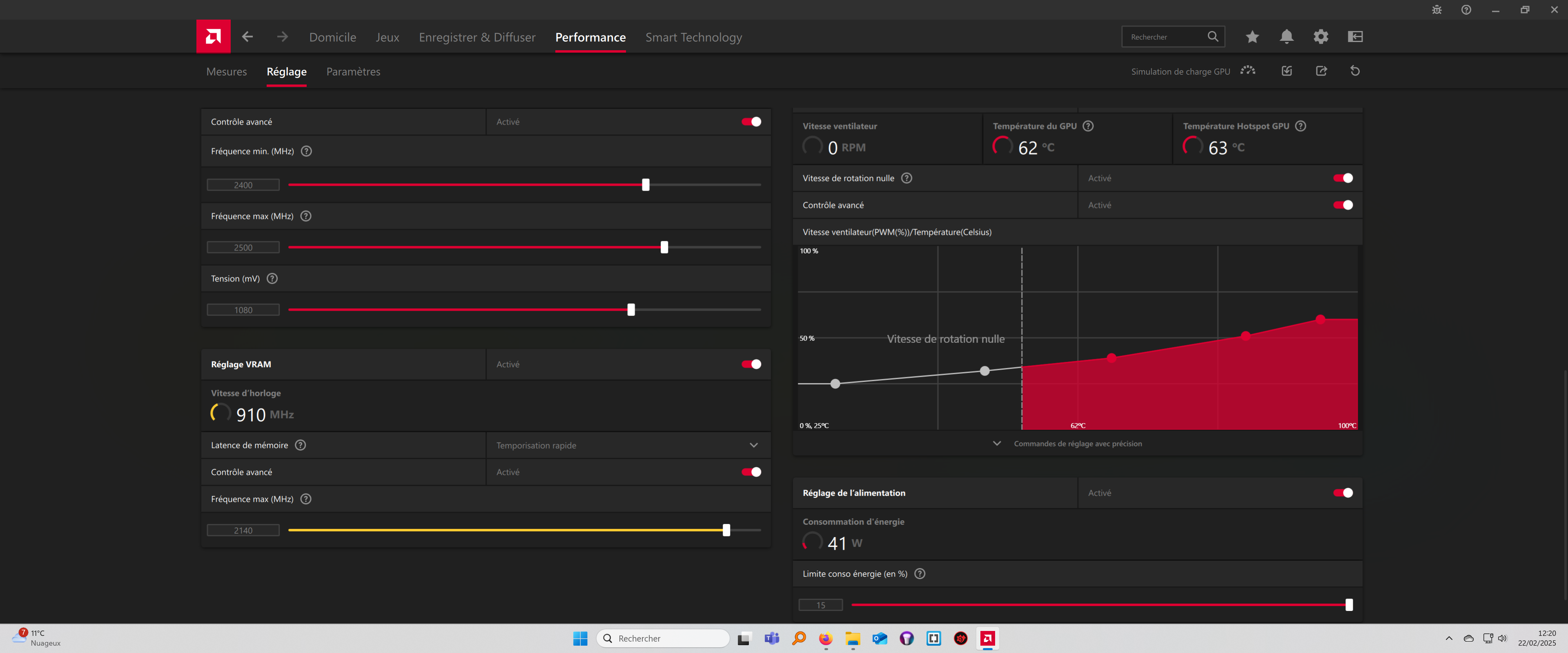Open the Smart Technology menu

coord(693,37)
